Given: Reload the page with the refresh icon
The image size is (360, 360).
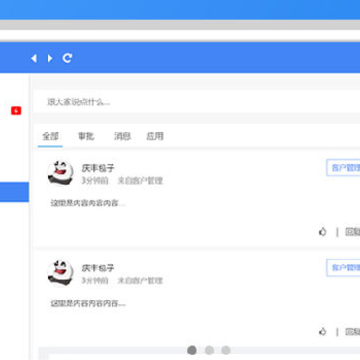Looking at the screenshot, I should point(67,58).
